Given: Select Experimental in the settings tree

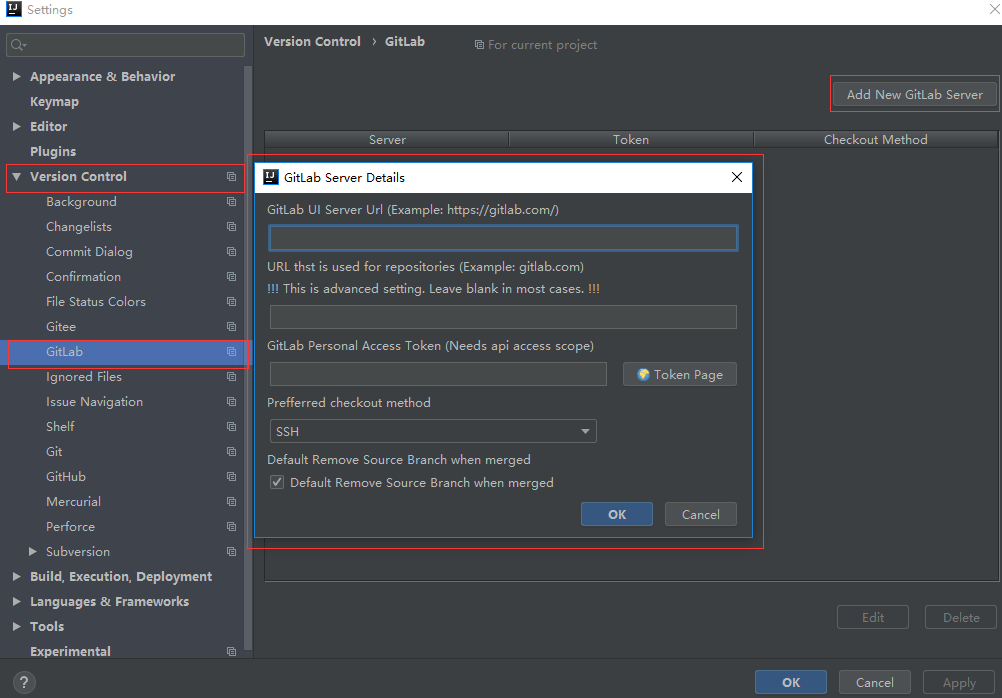Looking at the screenshot, I should (x=70, y=651).
